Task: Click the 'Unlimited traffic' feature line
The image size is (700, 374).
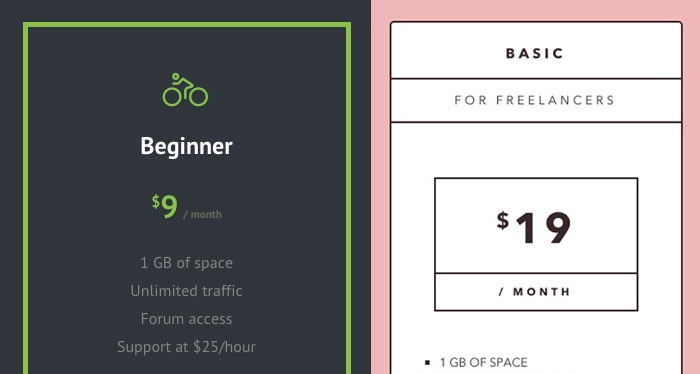Action: click(x=186, y=291)
